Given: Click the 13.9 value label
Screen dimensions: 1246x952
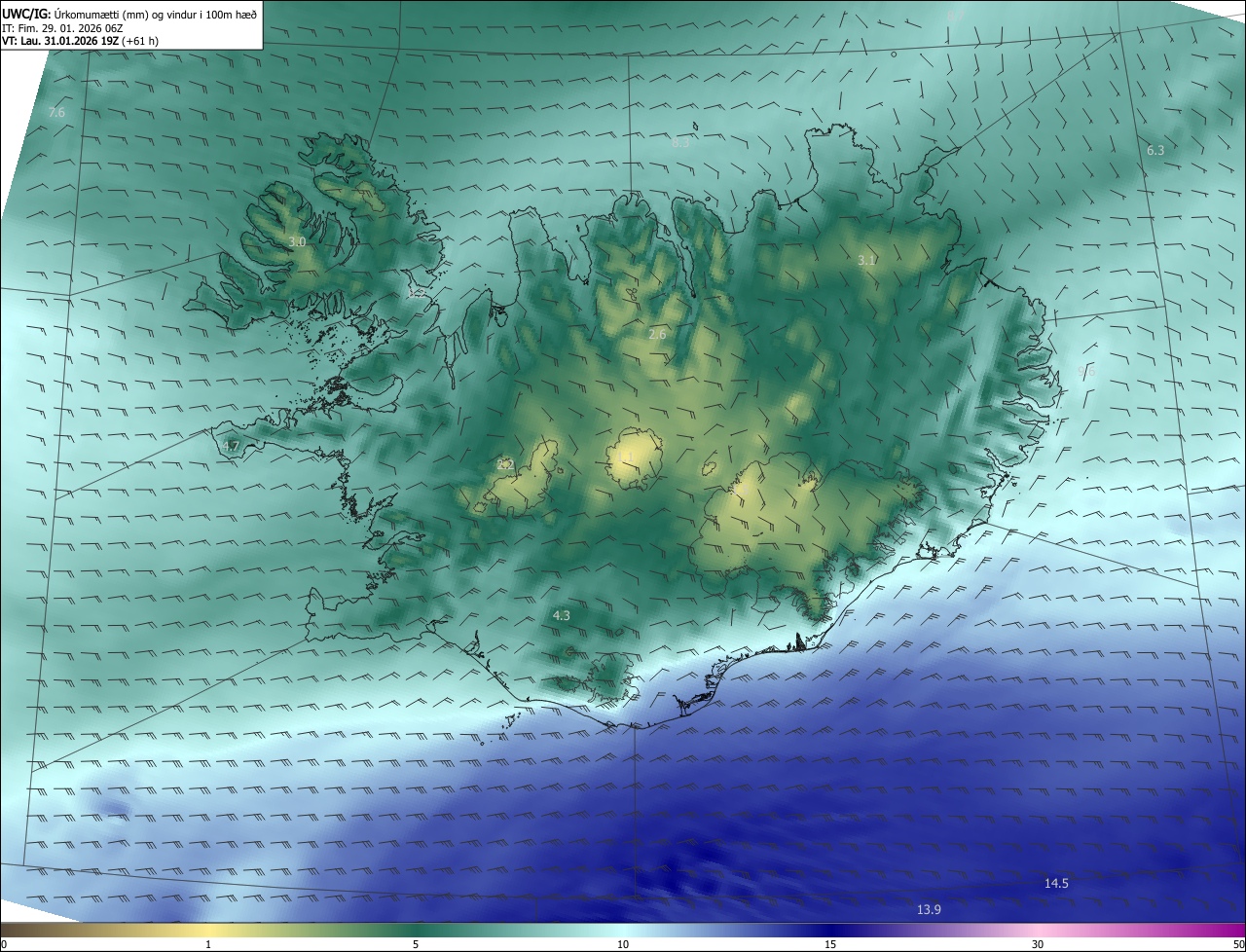Looking at the screenshot, I should coord(930,909).
